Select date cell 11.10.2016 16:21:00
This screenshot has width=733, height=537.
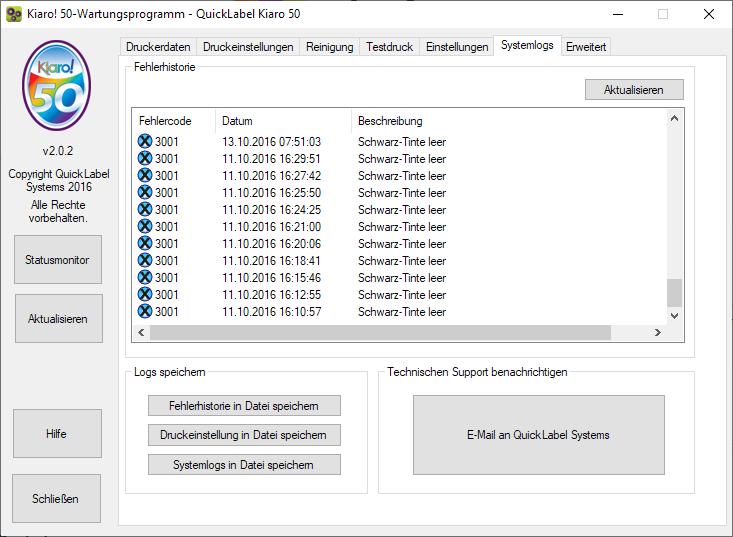pos(271,227)
